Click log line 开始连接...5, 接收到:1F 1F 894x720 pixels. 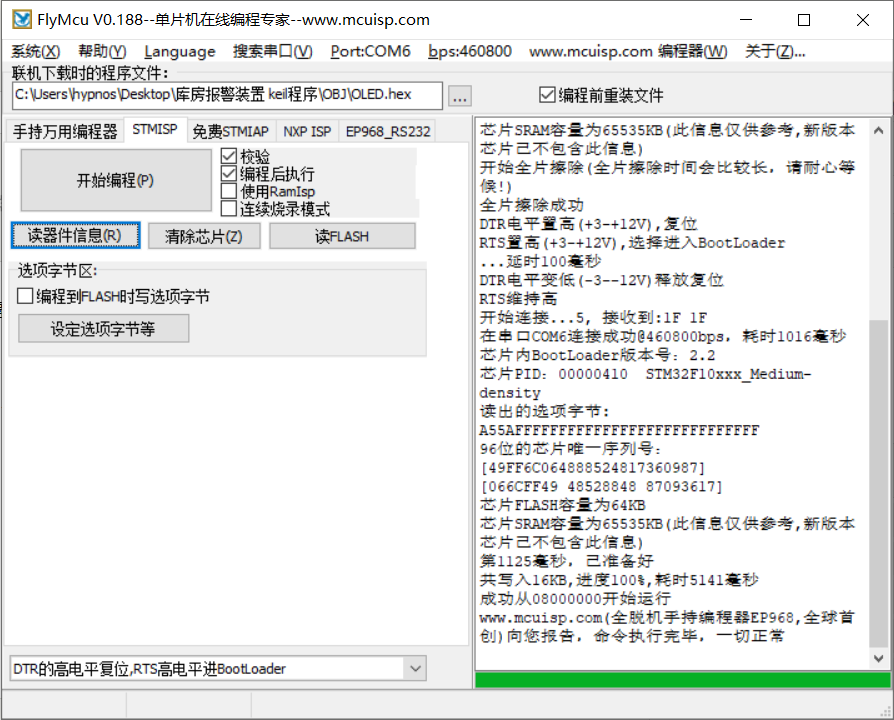pyautogui.click(x=593, y=318)
